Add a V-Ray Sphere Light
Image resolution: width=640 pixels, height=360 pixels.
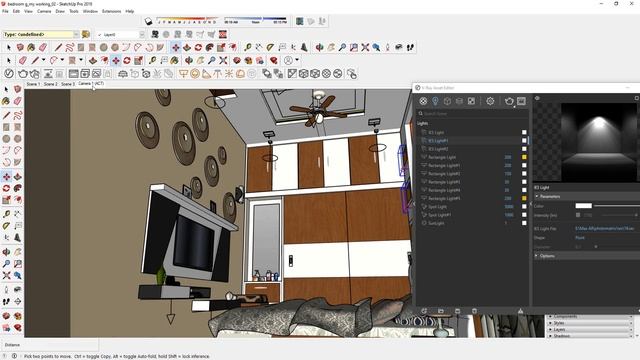pos(195,74)
